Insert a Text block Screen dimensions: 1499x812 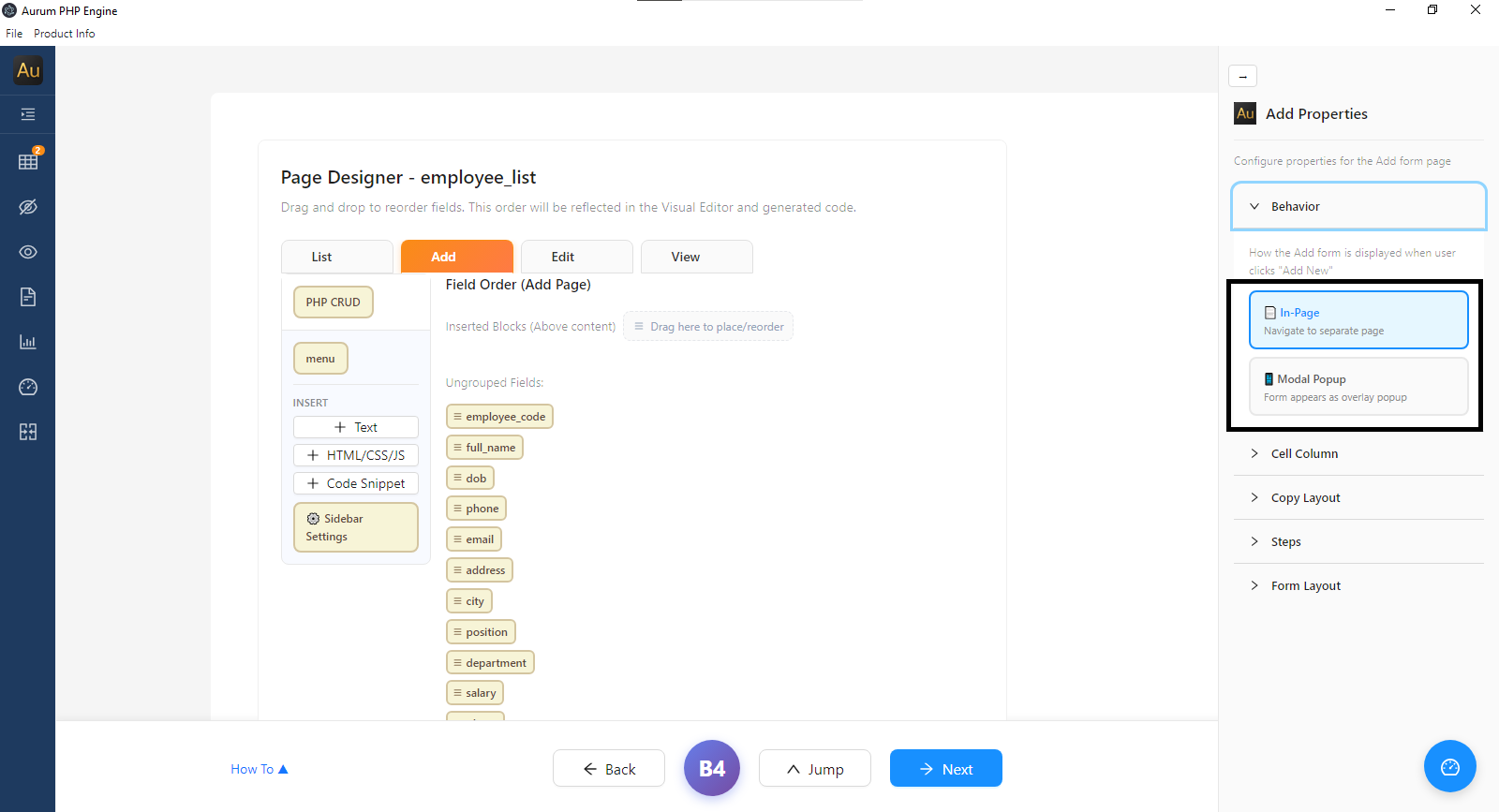[x=356, y=427]
